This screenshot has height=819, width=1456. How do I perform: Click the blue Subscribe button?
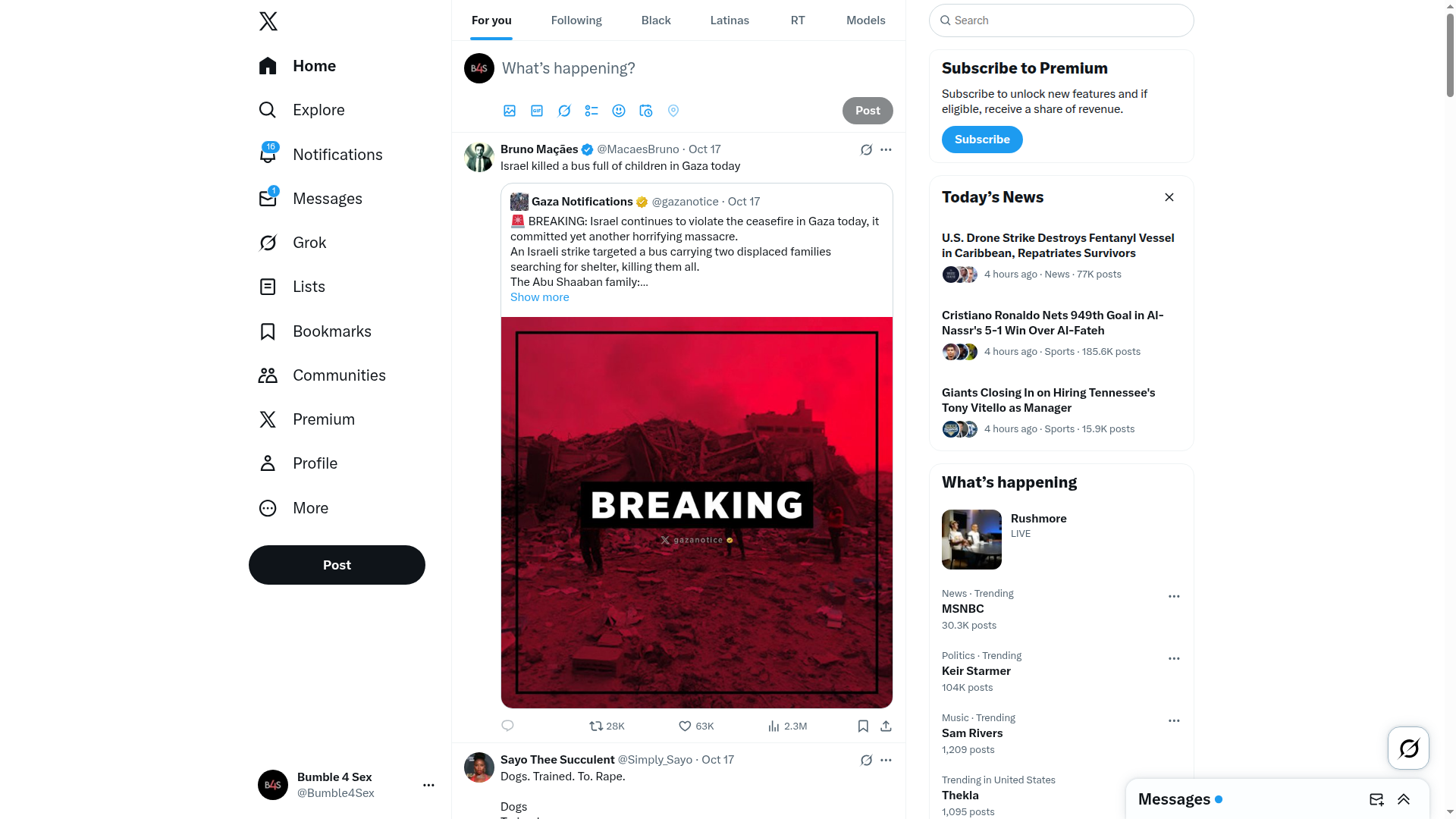[982, 140]
